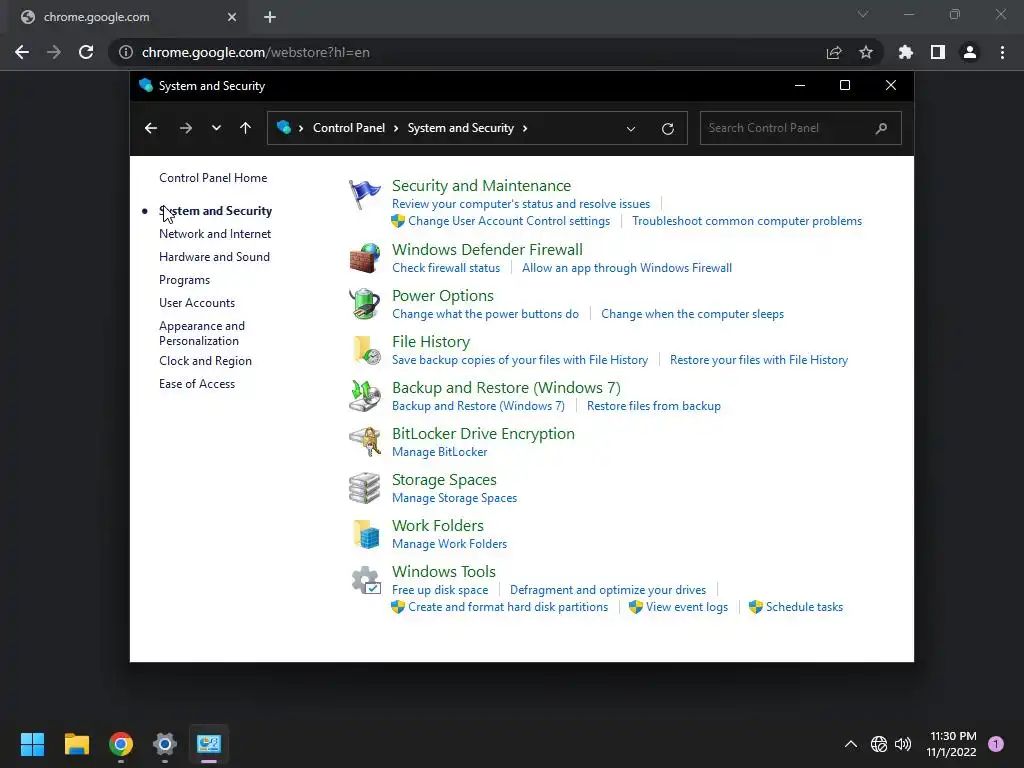1024x768 pixels.
Task: Go back in Control Panel navigation
Action: (151, 128)
